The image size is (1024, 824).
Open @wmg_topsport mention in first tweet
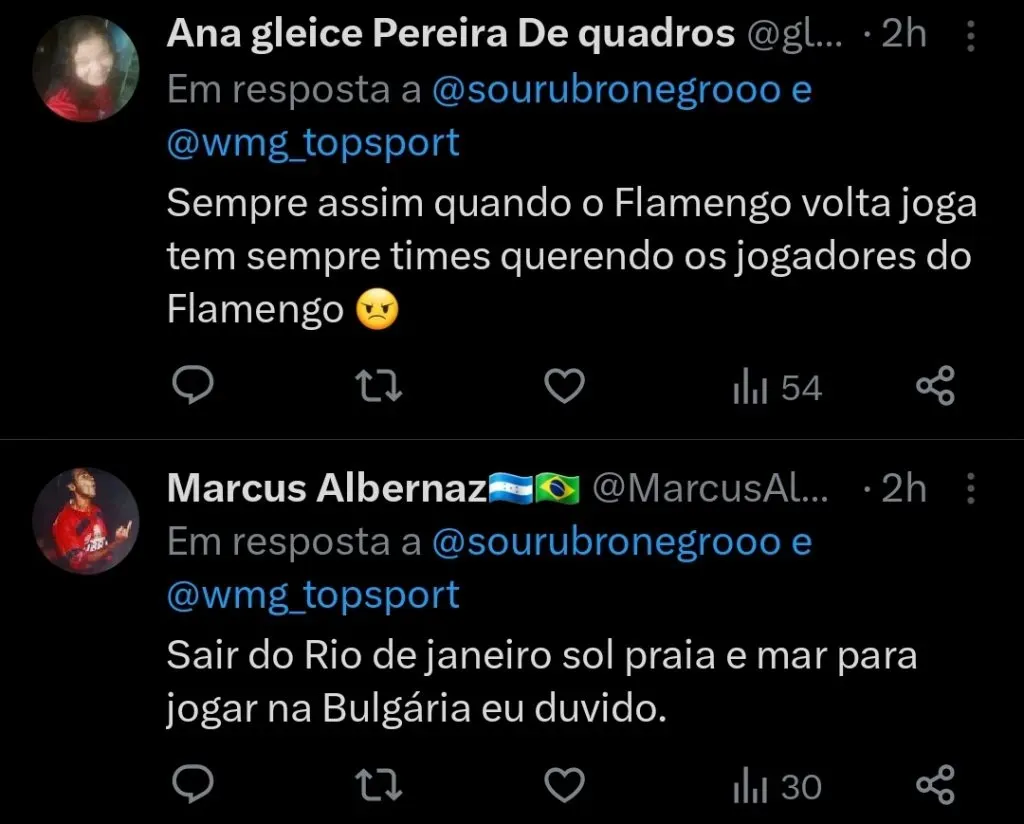(x=313, y=142)
